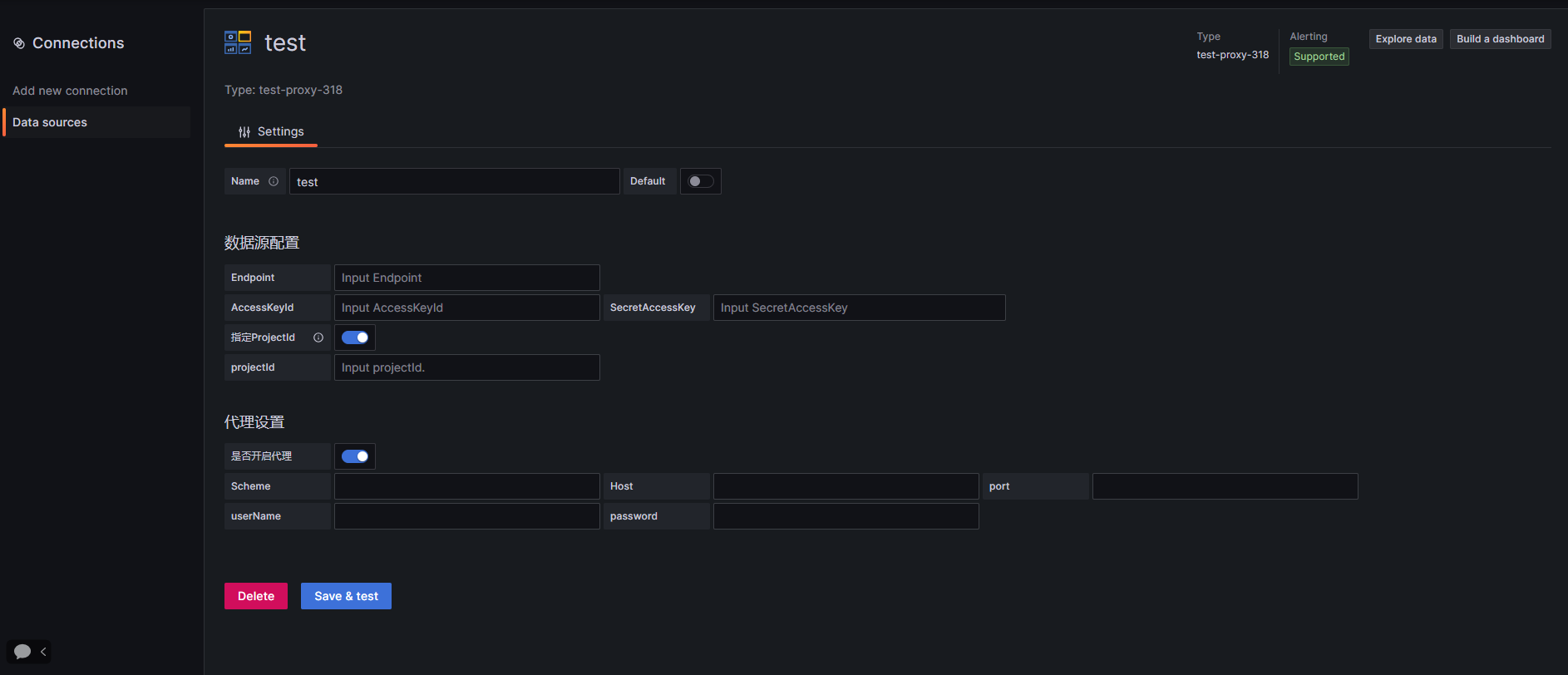Screen dimensions: 1568x675
Task: Click the settings sliders icon on tab
Action: pos(244,132)
